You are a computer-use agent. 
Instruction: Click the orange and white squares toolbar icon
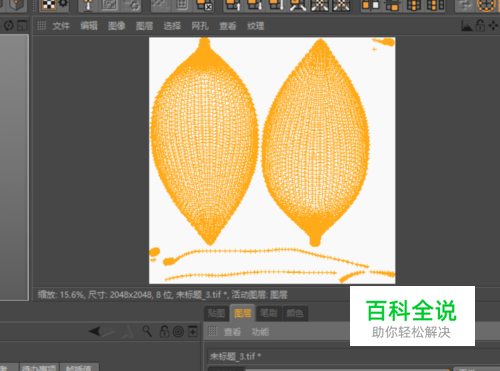(x=370, y=5)
